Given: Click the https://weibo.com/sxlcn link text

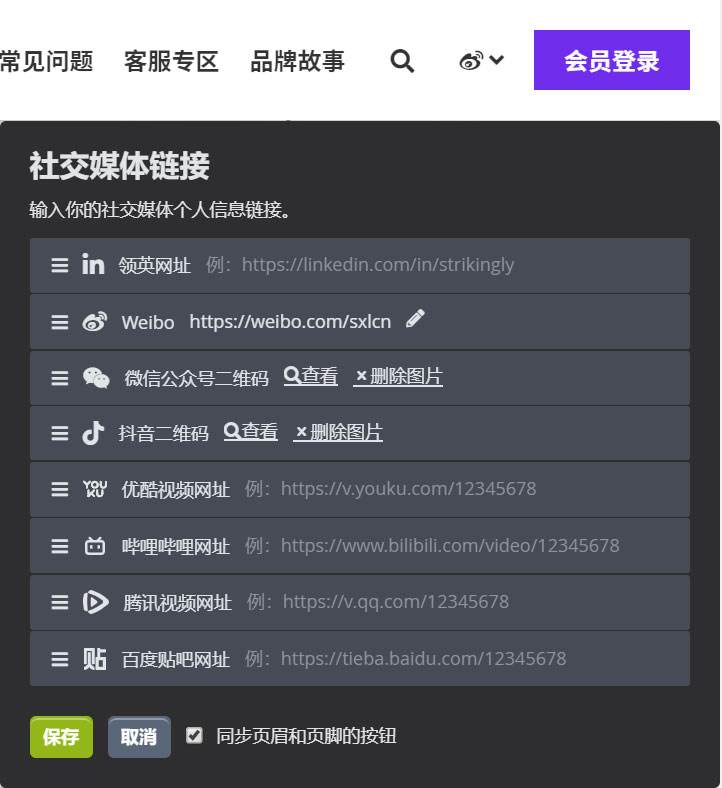Looking at the screenshot, I should point(290,322).
